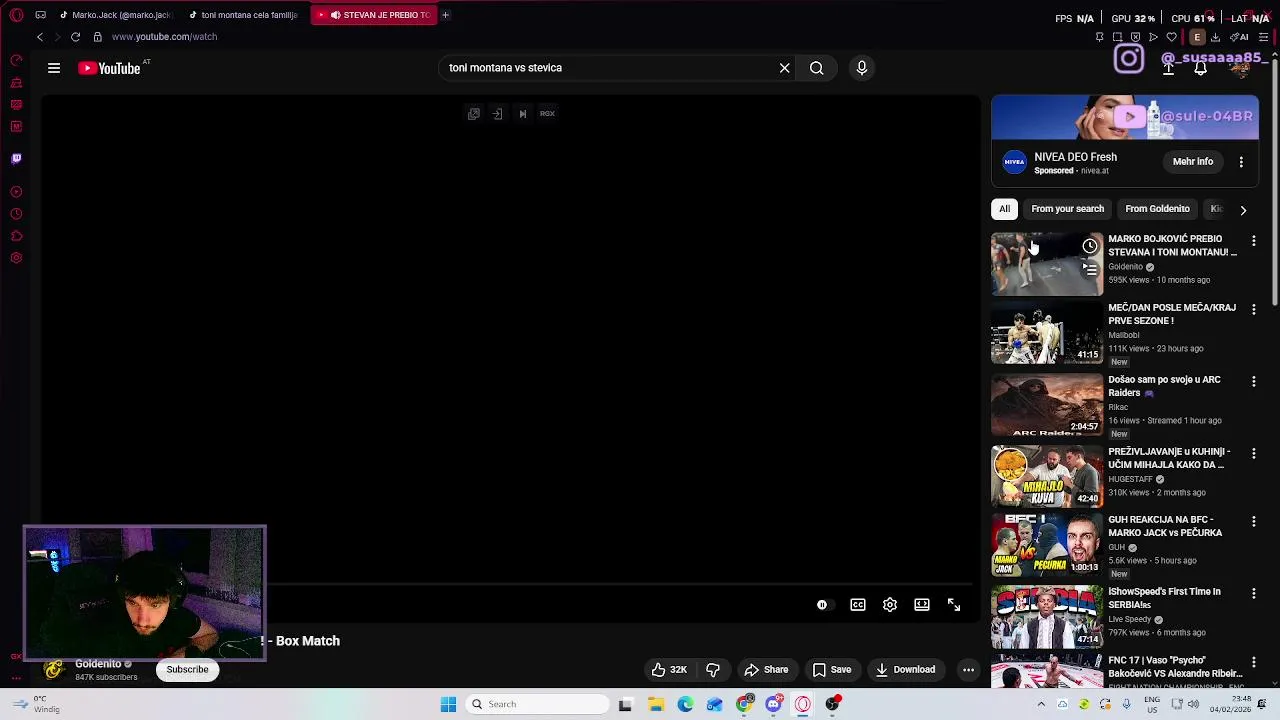Open IShowSpeed's First Time in SERBIA title
The image size is (1280, 720).
pyautogui.click(x=1164, y=598)
